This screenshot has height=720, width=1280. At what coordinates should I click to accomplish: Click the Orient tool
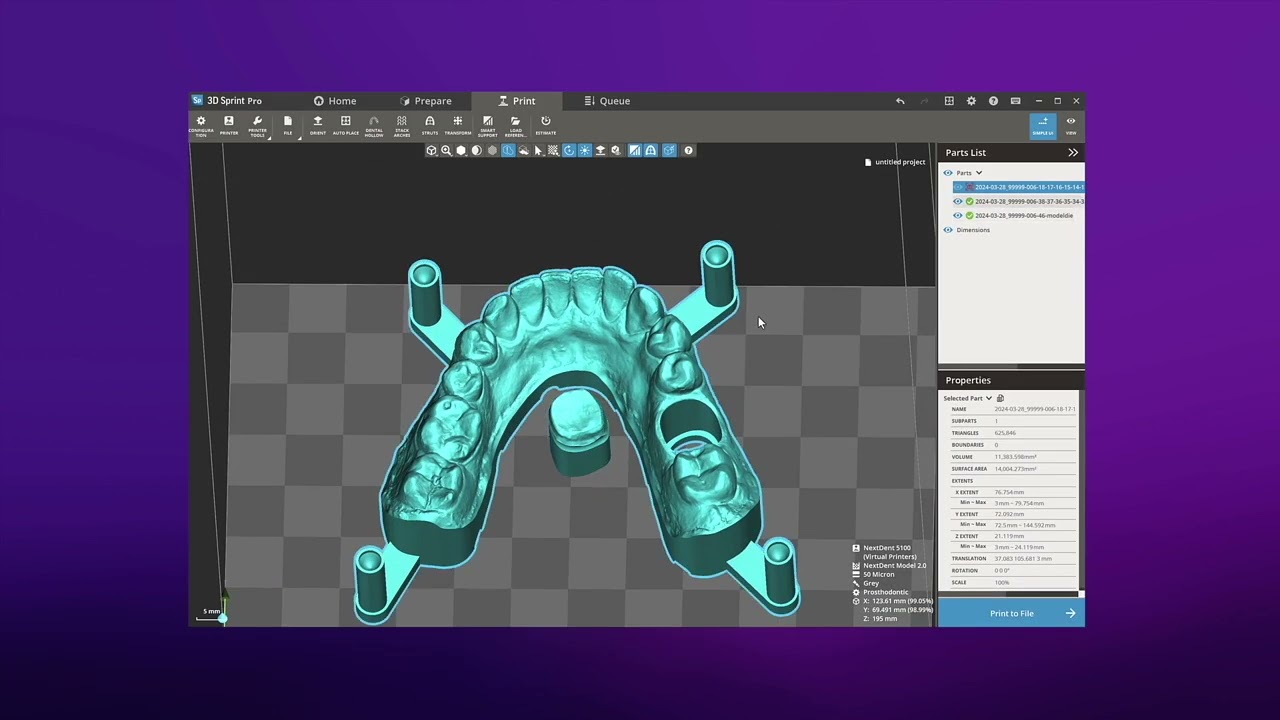pos(318,125)
